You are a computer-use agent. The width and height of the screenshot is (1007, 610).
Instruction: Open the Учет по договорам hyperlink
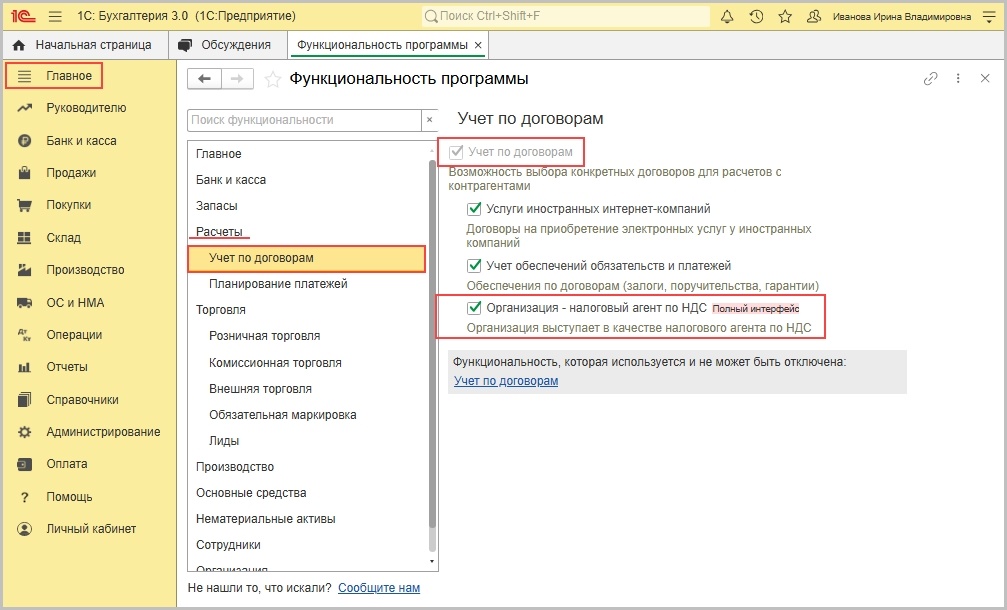[506, 381]
